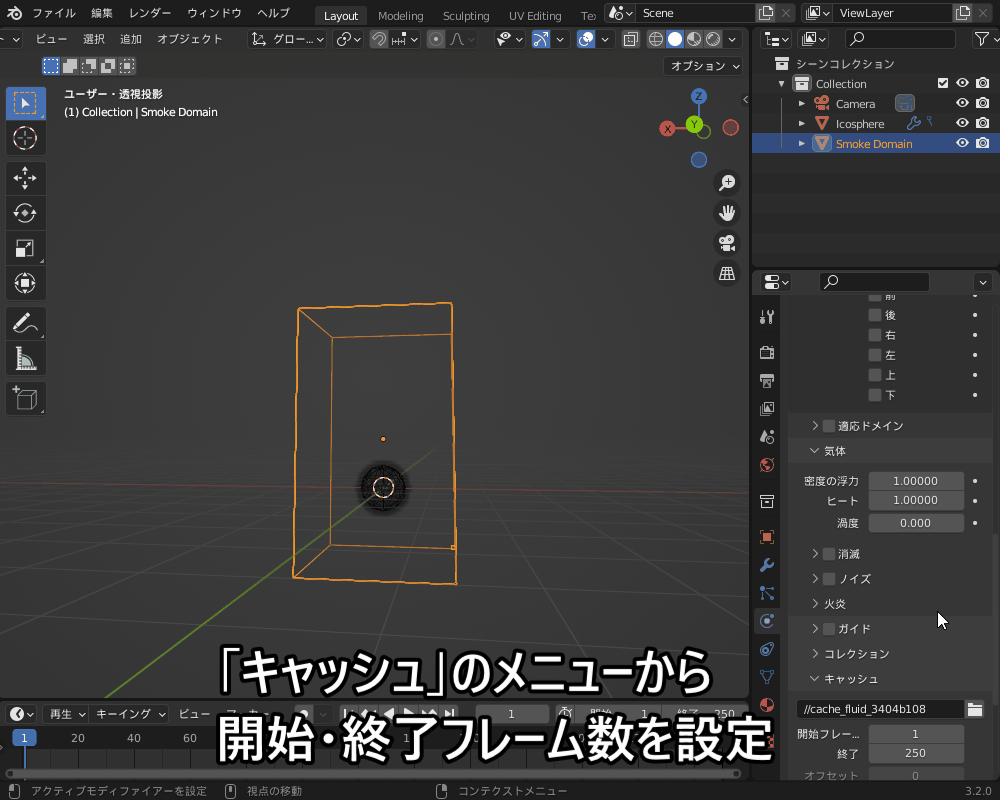Image resolution: width=1000 pixels, height=800 pixels.
Task: Open the cache folder browser icon
Action: [x=975, y=708]
